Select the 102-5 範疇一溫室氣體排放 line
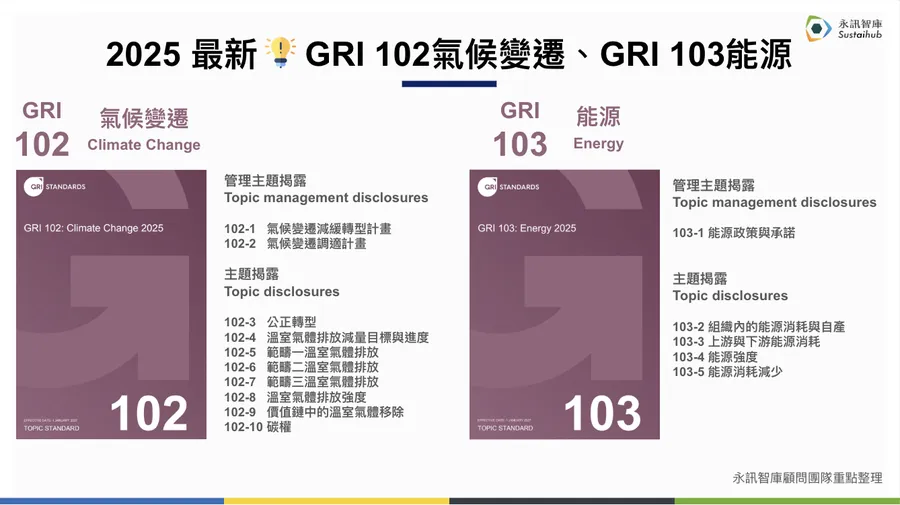The image size is (900, 505). point(301,352)
